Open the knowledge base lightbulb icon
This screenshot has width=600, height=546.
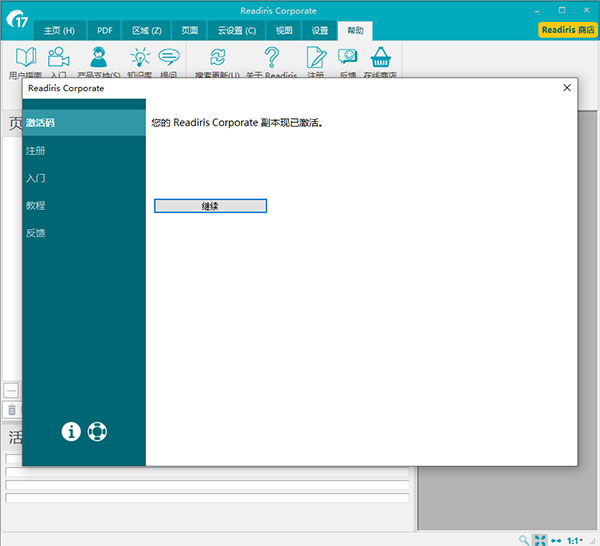pyautogui.click(x=140, y=57)
